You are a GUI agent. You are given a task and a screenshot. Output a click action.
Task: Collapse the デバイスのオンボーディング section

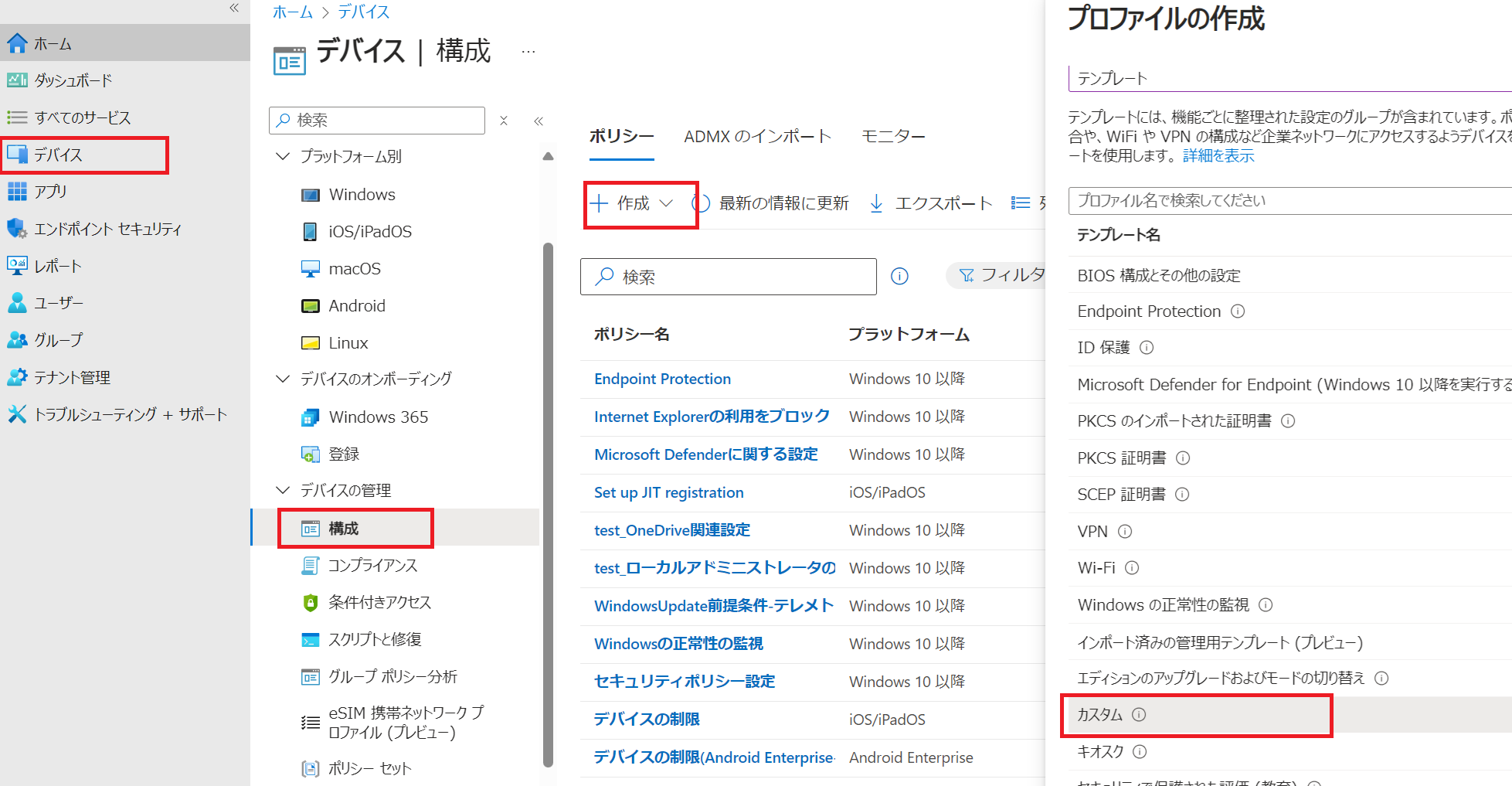click(283, 379)
